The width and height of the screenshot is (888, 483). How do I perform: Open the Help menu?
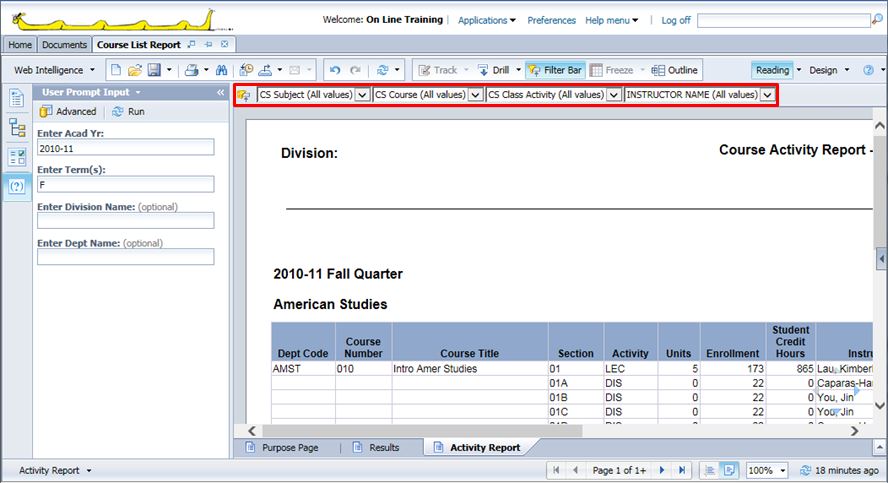[611, 20]
